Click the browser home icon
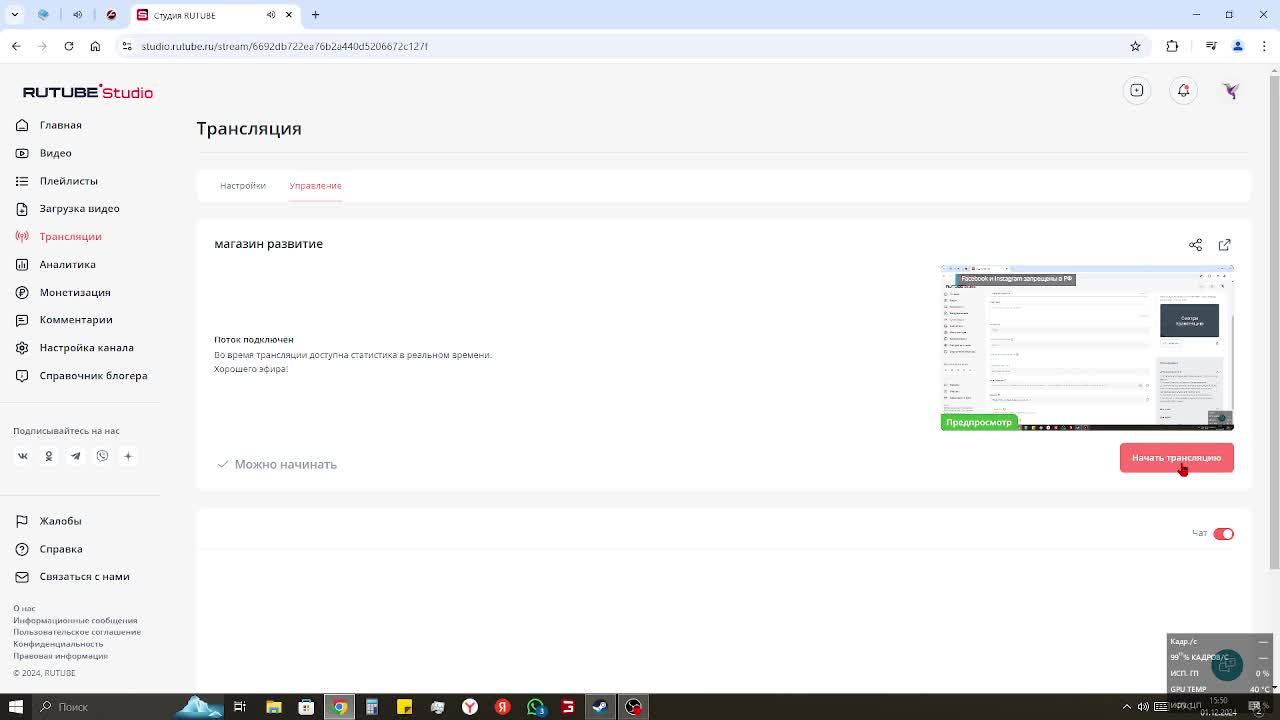The height and width of the screenshot is (720, 1280). pyautogui.click(x=95, y=46)
